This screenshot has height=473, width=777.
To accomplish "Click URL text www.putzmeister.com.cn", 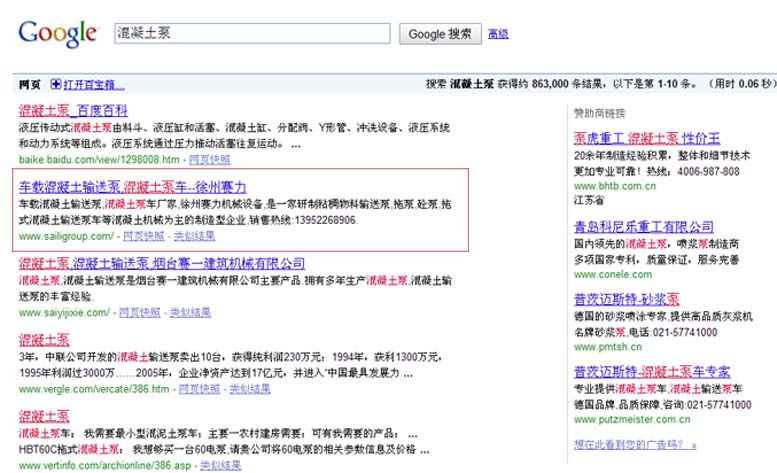I will click(x=632, y=419).
